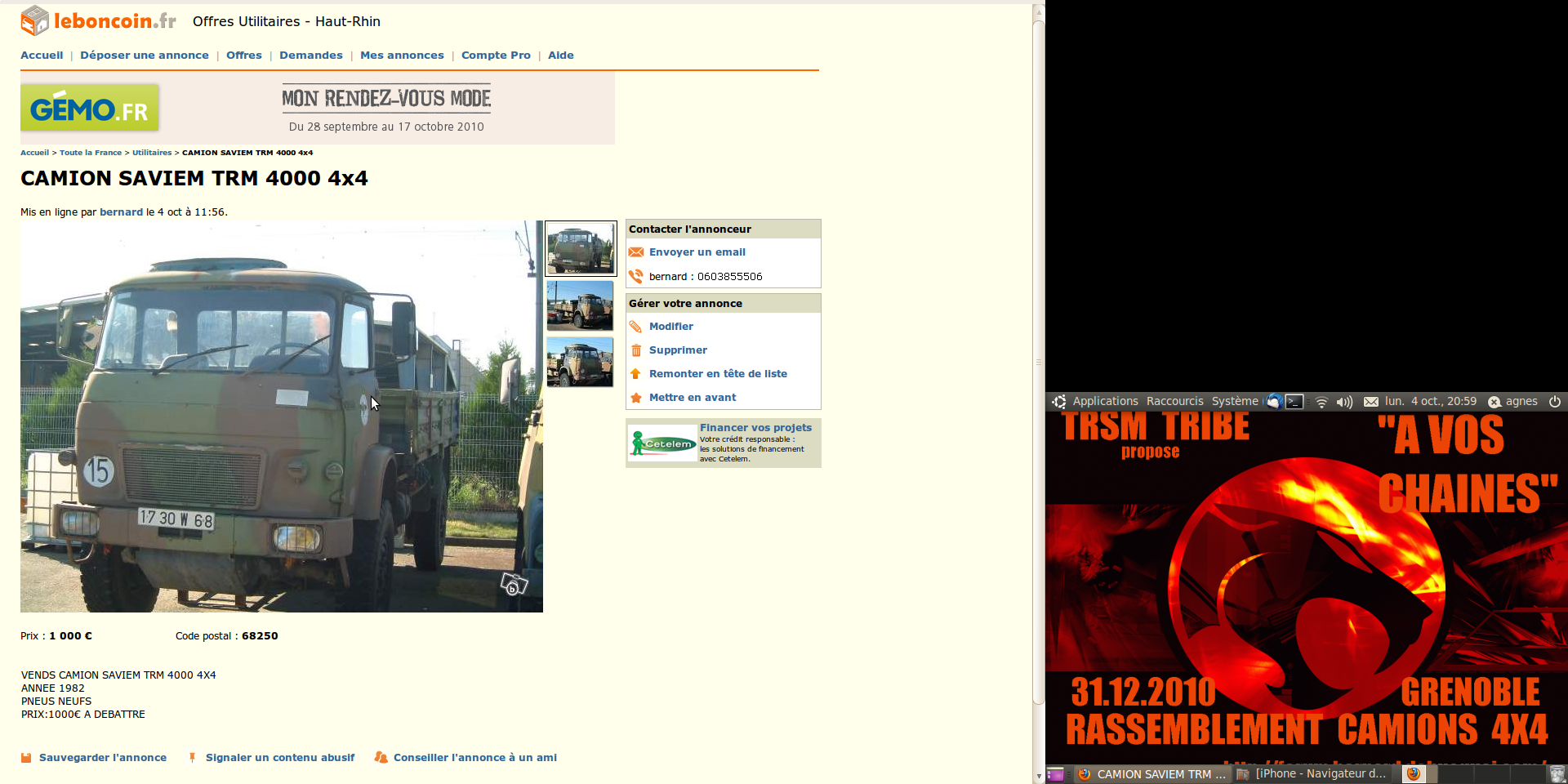Click the page's vertical scrollbar
The height and width of the screenshot is (784, 1568).
[x=1039, y=359]
